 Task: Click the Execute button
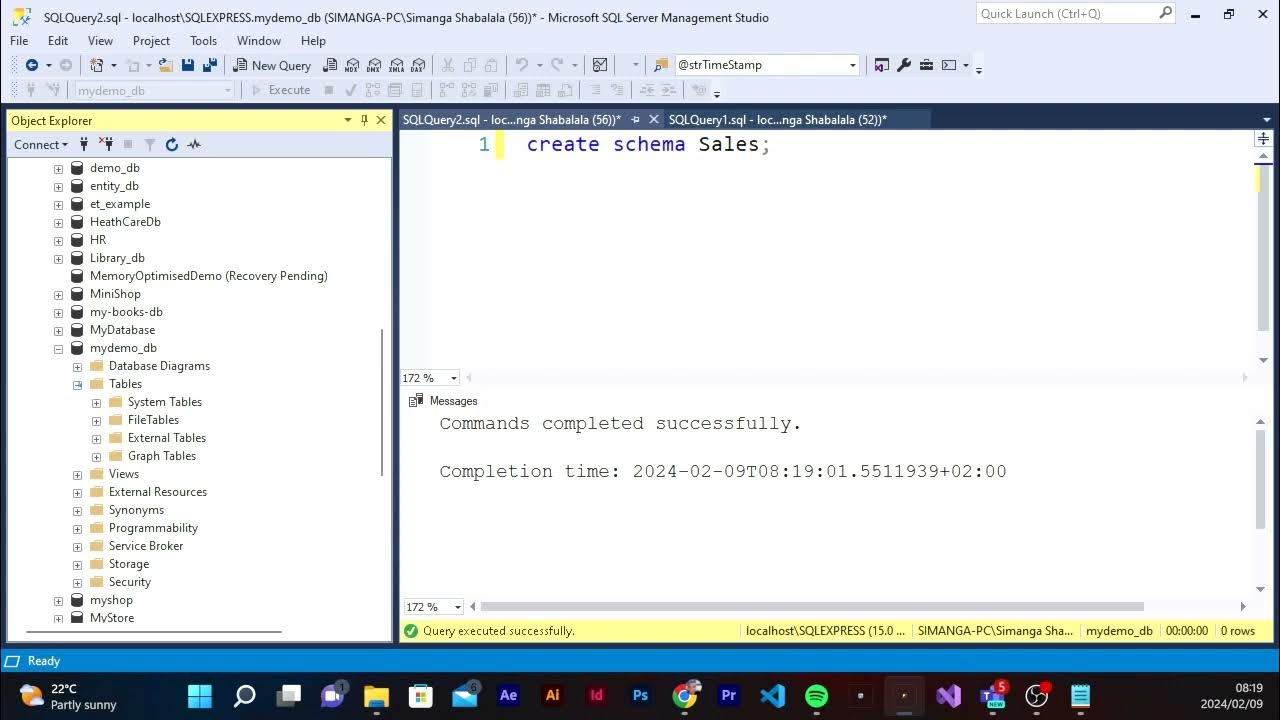coord(280,90)
